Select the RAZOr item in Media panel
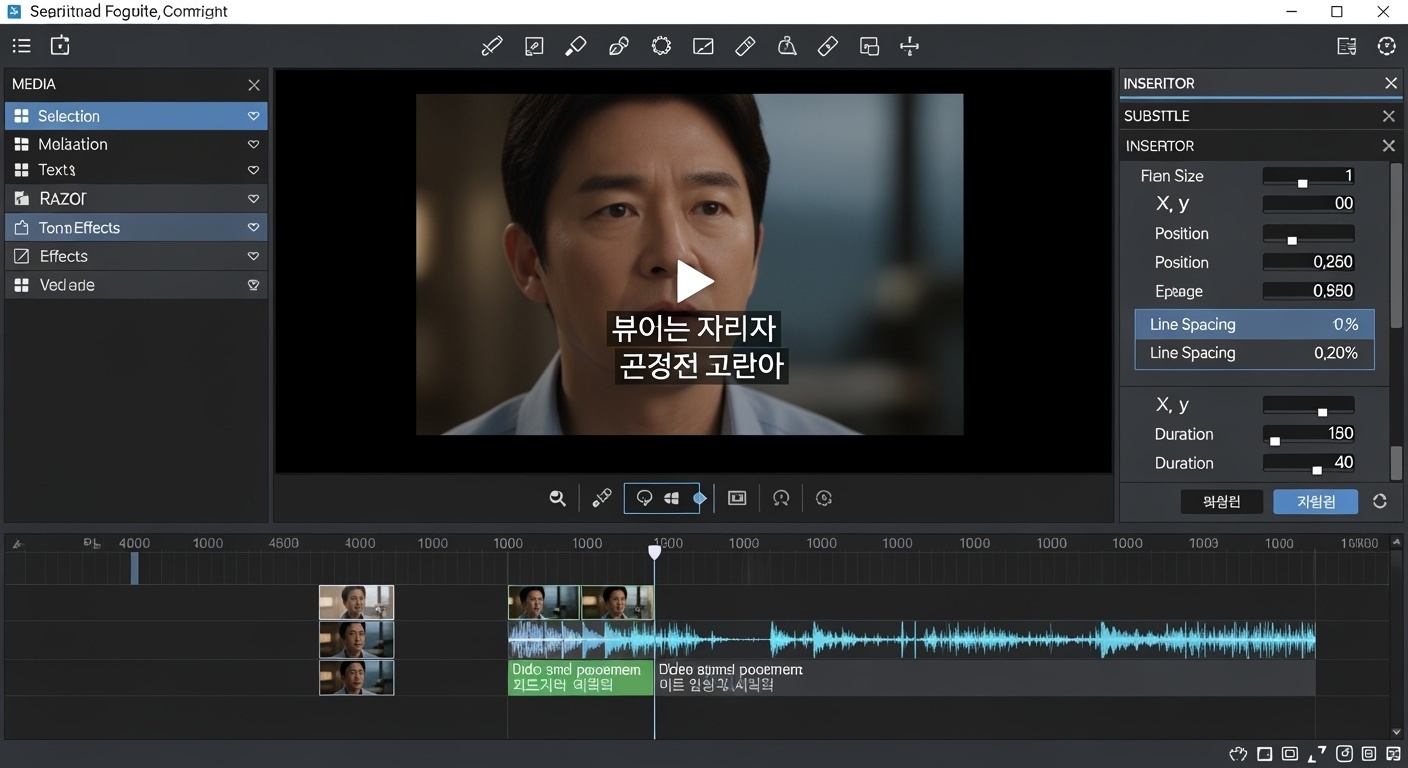This screenshot has width=1408, height=768. [x=136, y=199]
